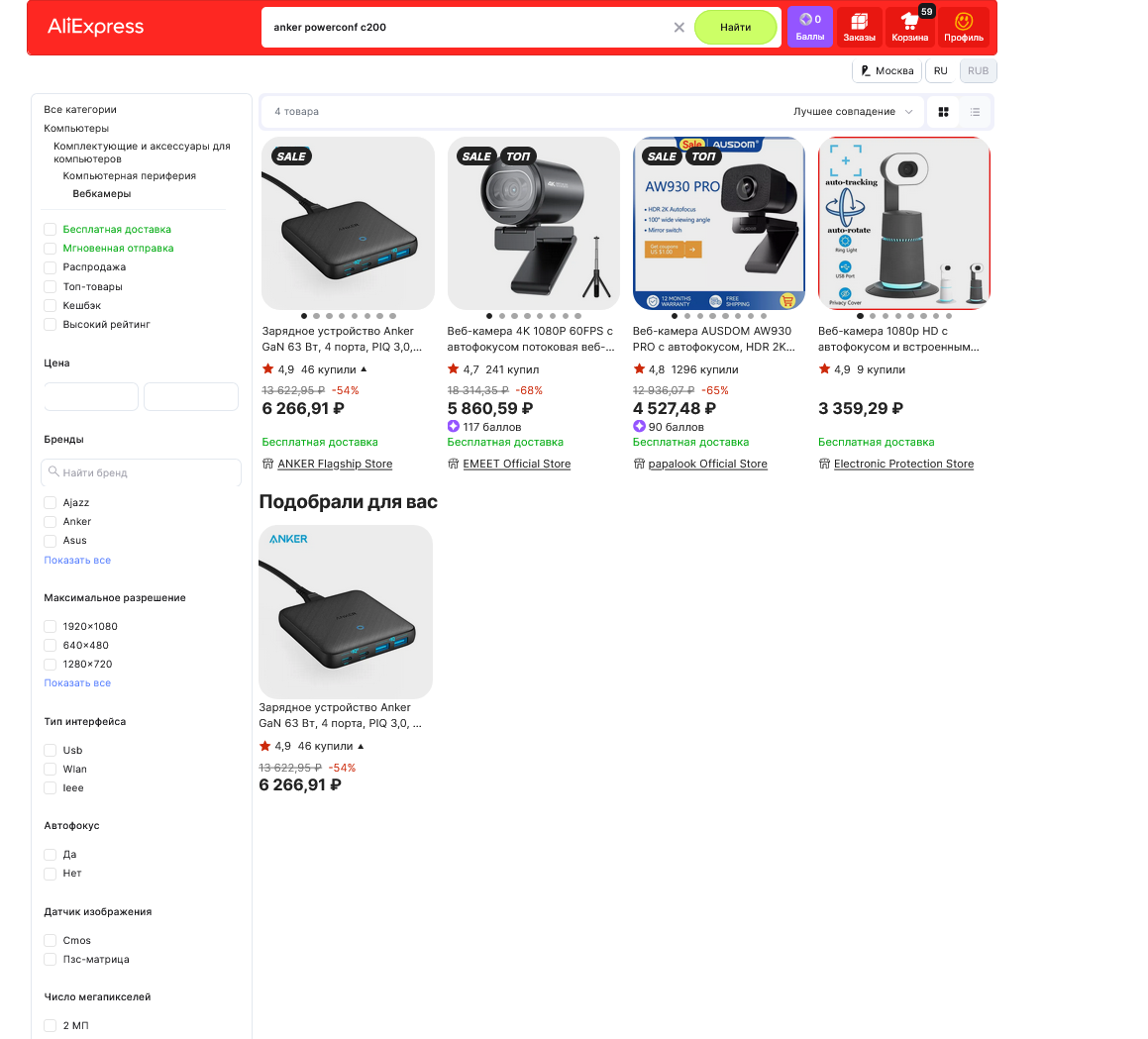Open the ANKER Flagship Store link
The width and height of the screenshot is (1148, 1039).
tap(335, 464)
